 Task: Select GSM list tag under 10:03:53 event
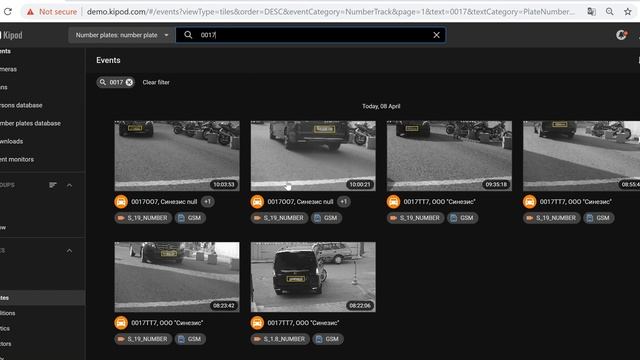[190, 218]
